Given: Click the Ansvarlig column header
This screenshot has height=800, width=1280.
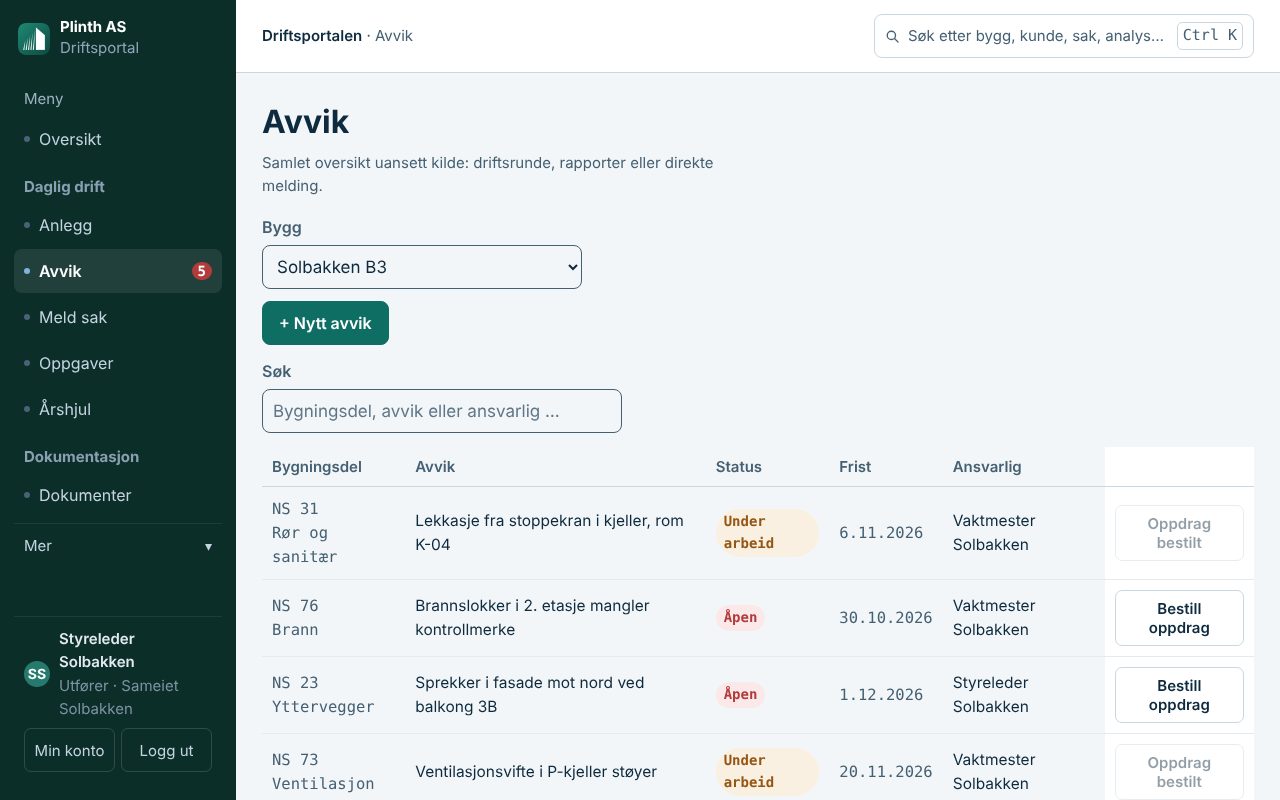Looking at the screenshot, I should pos(987,467).
